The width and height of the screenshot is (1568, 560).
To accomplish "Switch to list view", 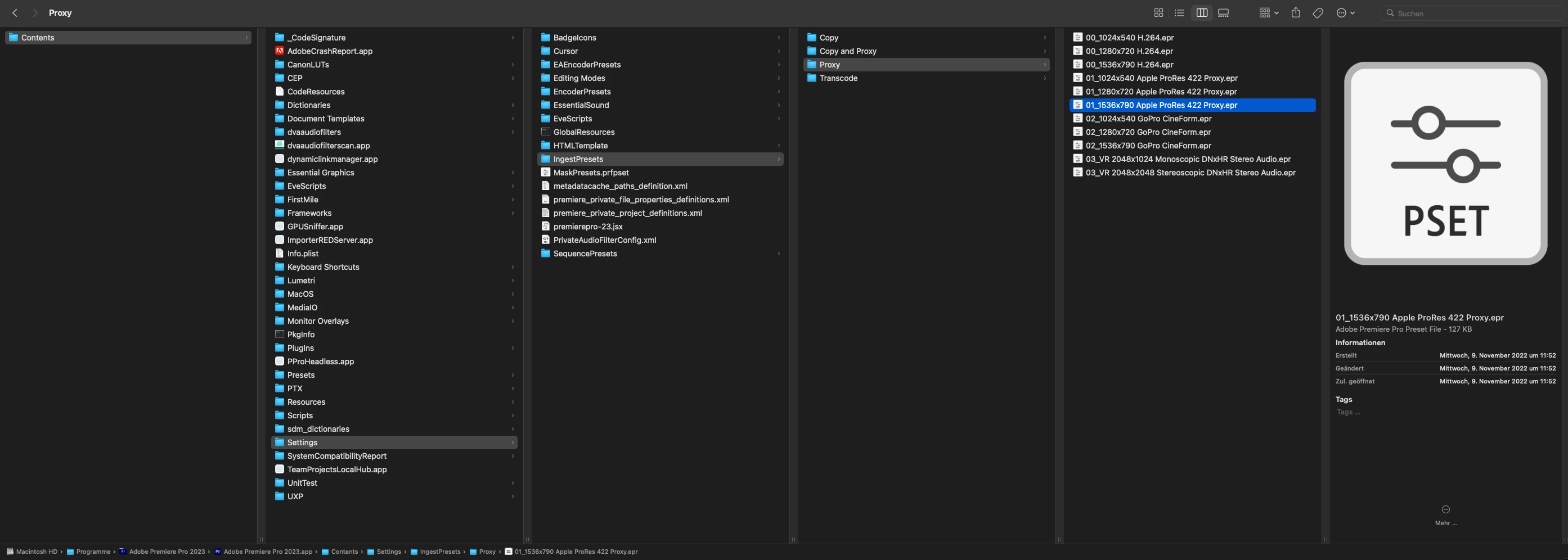I will 1179,13.
